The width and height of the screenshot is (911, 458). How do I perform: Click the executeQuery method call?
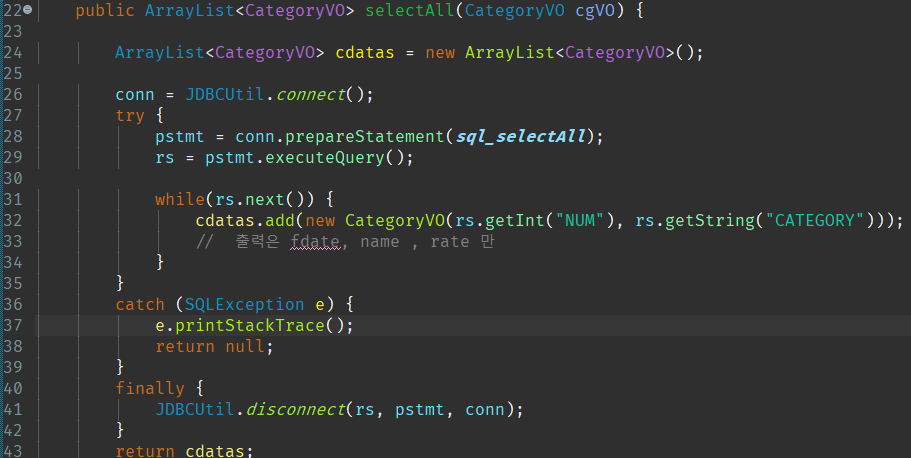coord(325,158)
